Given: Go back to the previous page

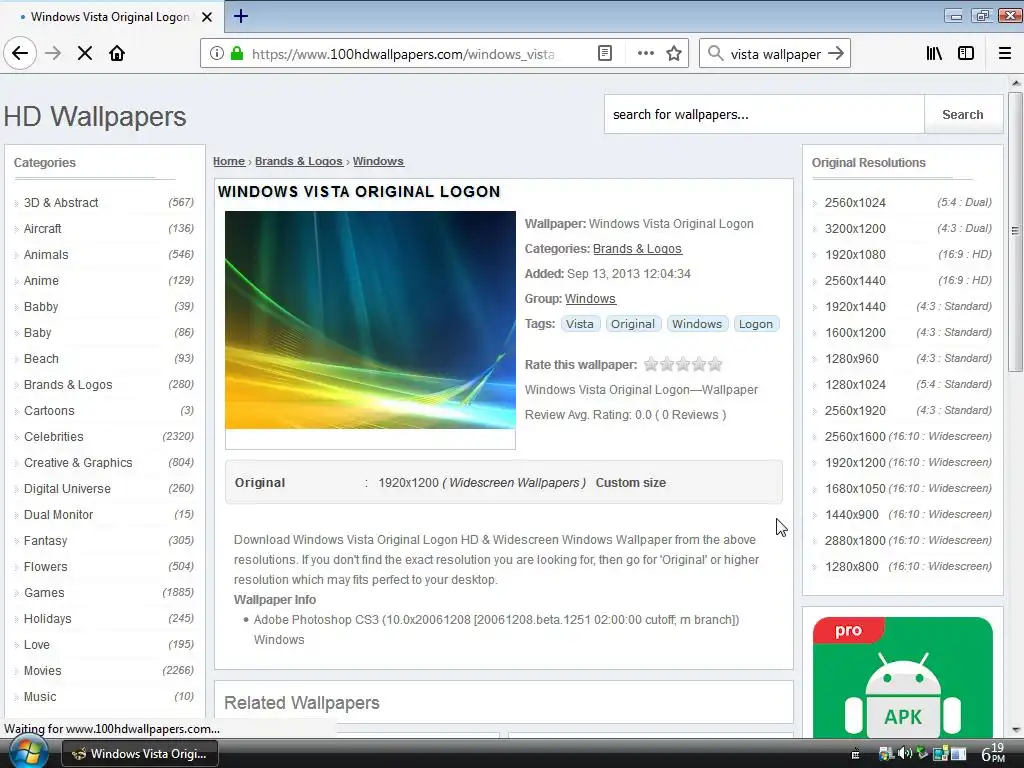Looking at the screenshot, I should coord(20,53).
